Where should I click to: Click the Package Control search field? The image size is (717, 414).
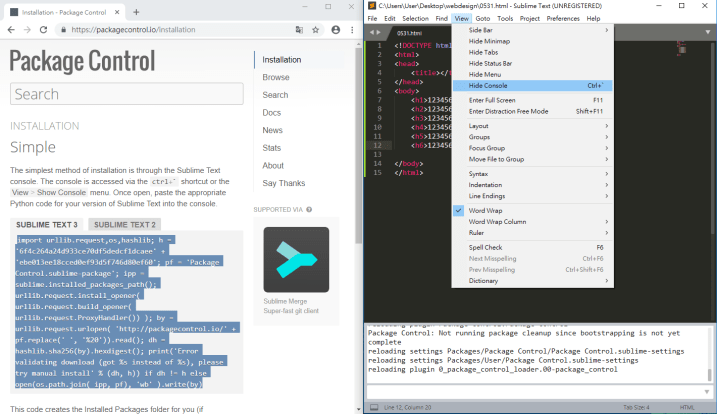(x=126, y=94)
